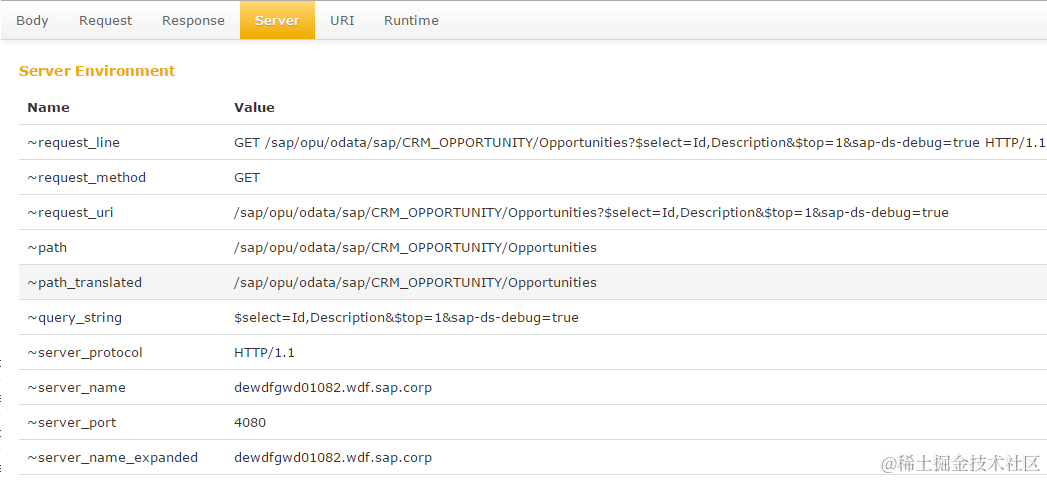Select the ~server_port name cell
1047x480 pixels.
71,423
